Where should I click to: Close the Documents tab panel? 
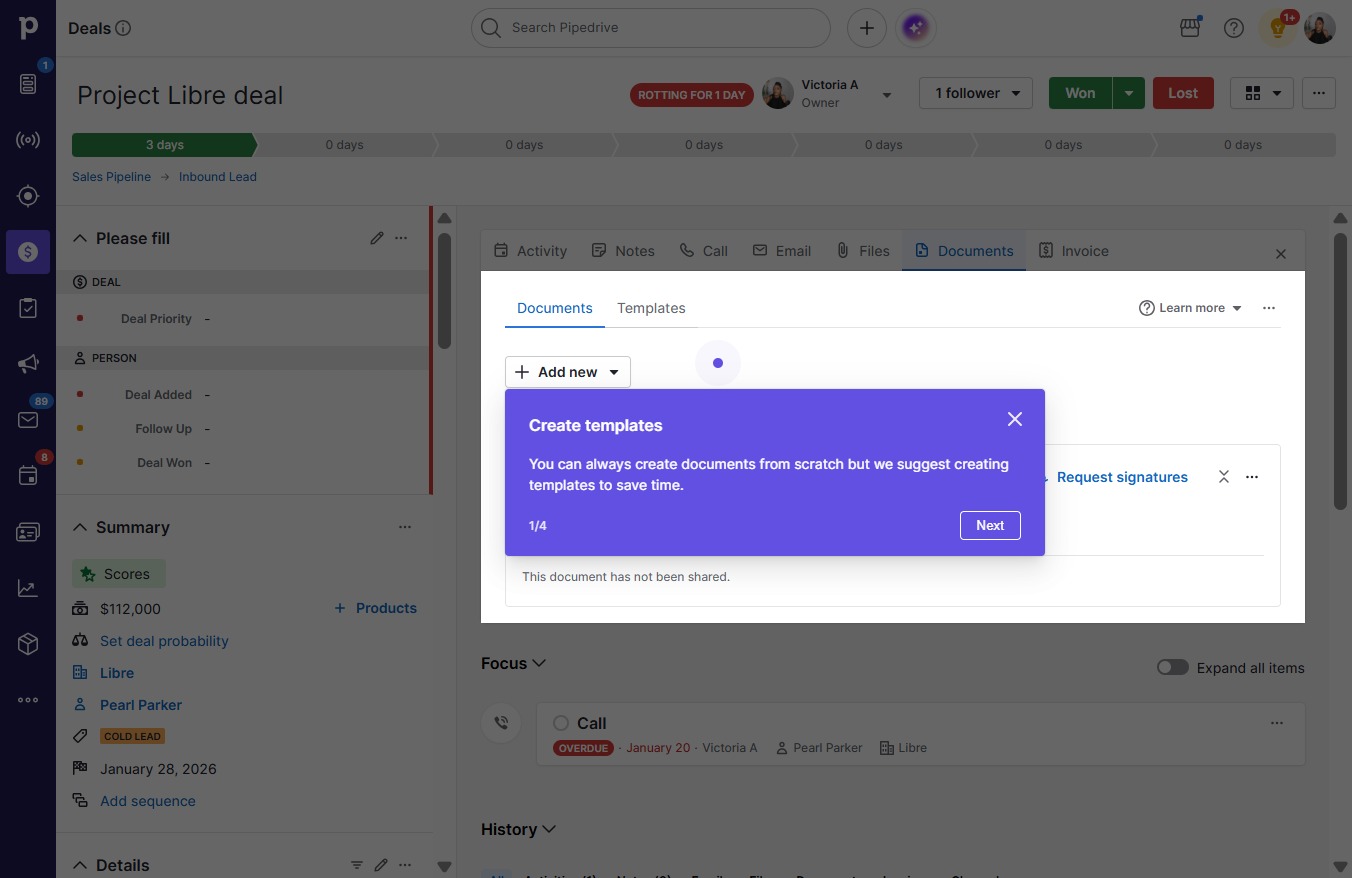pos(1281,254)
